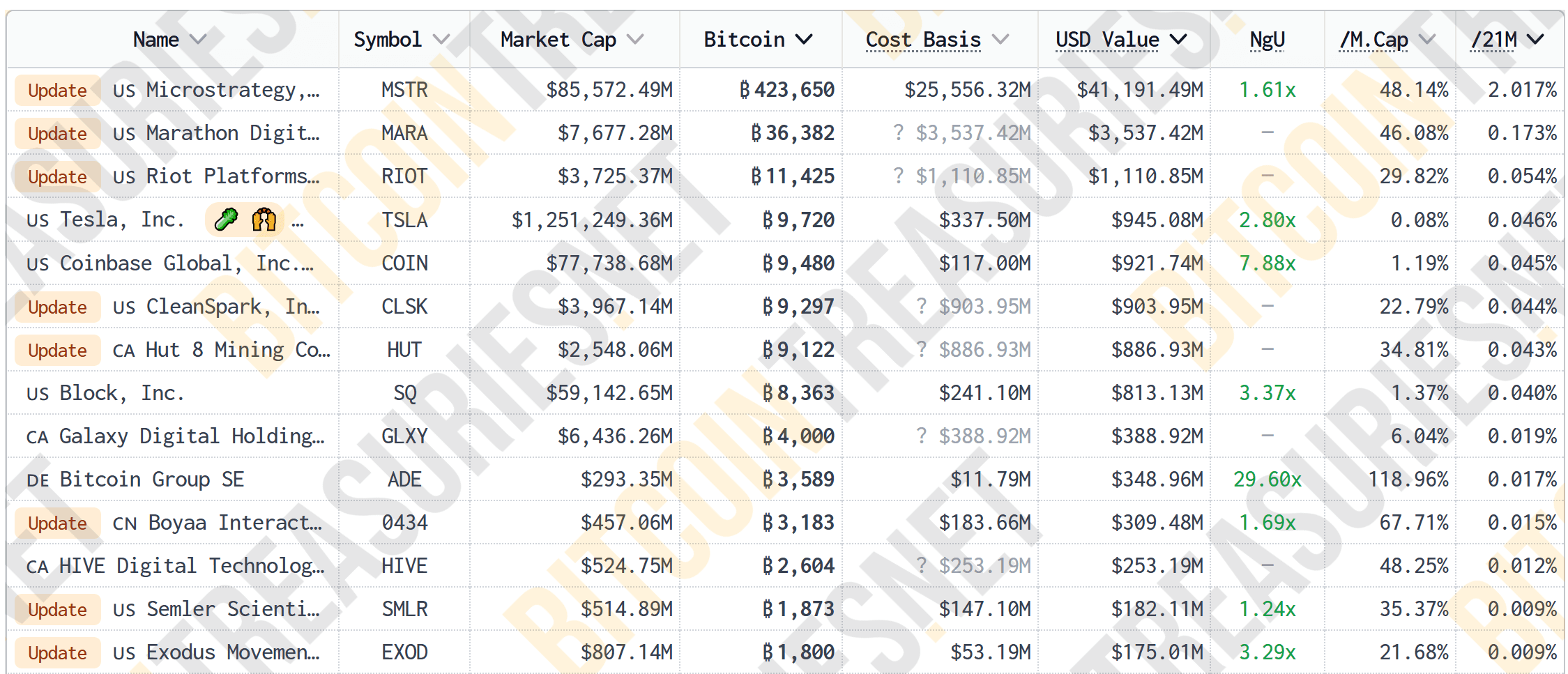
Task: Click Update button for Marathon Digital row
Action: coord(57,134)
